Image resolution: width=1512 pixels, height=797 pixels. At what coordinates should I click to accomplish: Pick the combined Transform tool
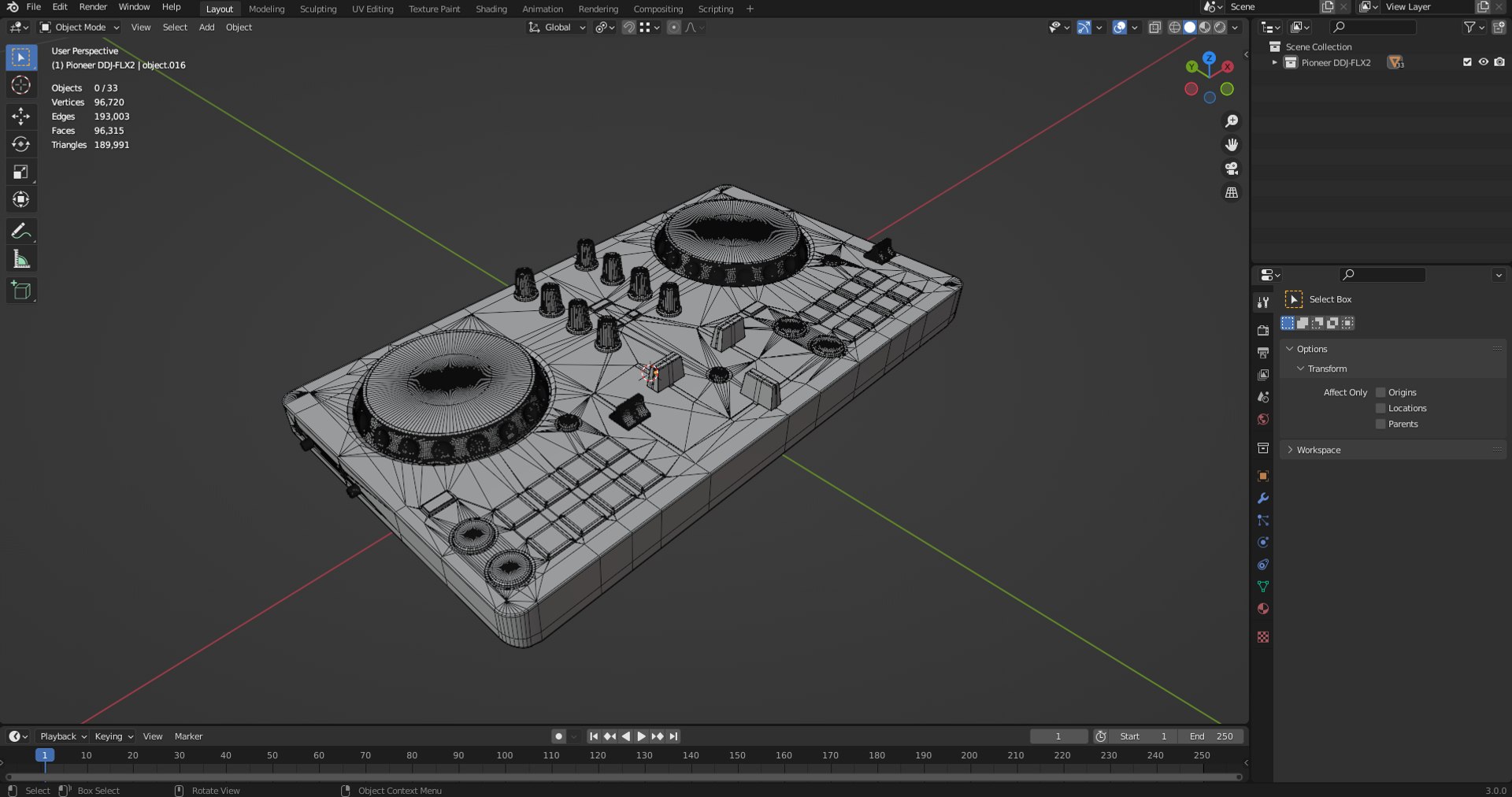pos(21,199)
